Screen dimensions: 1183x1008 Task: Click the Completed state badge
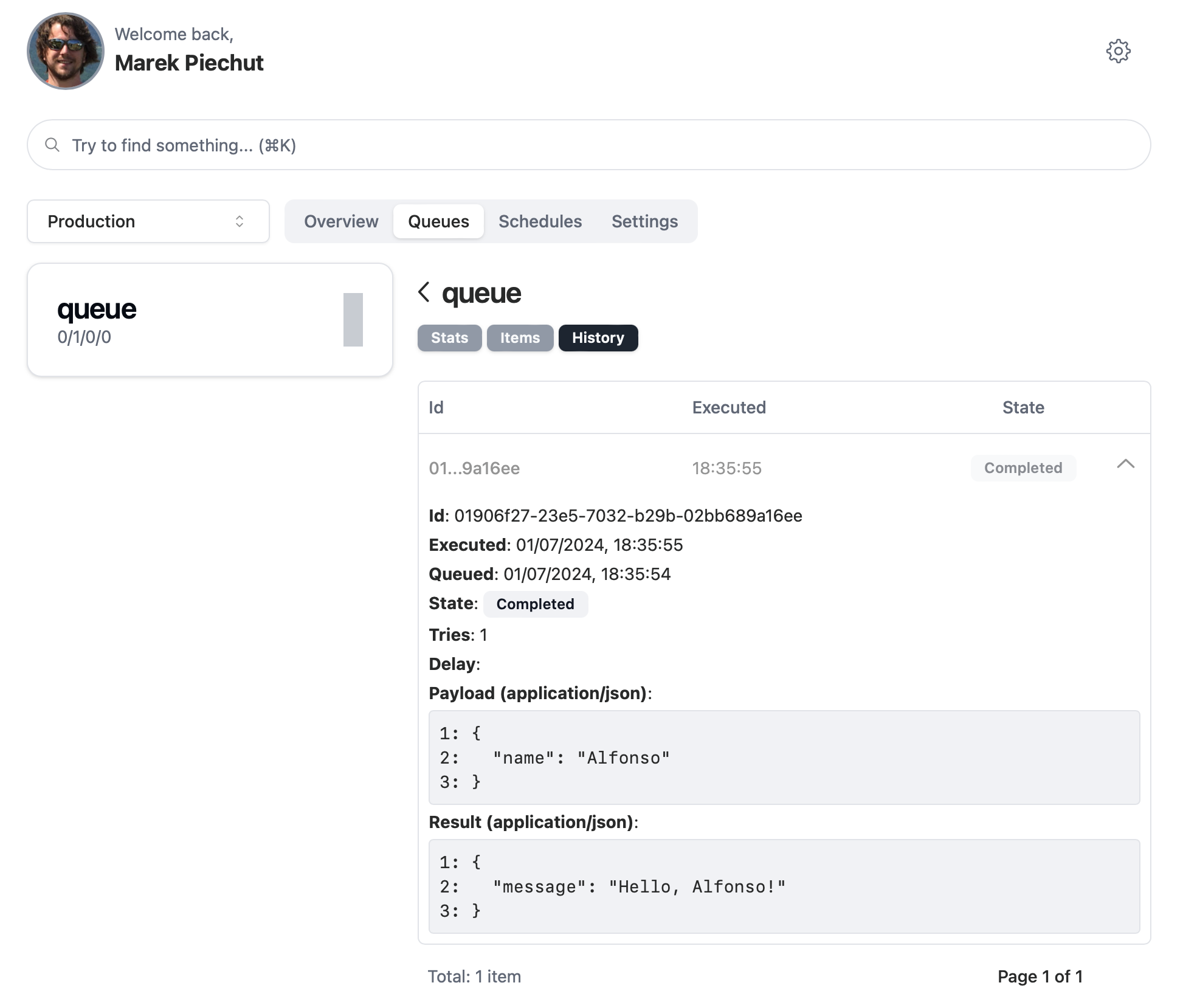(x=534, y=604)
